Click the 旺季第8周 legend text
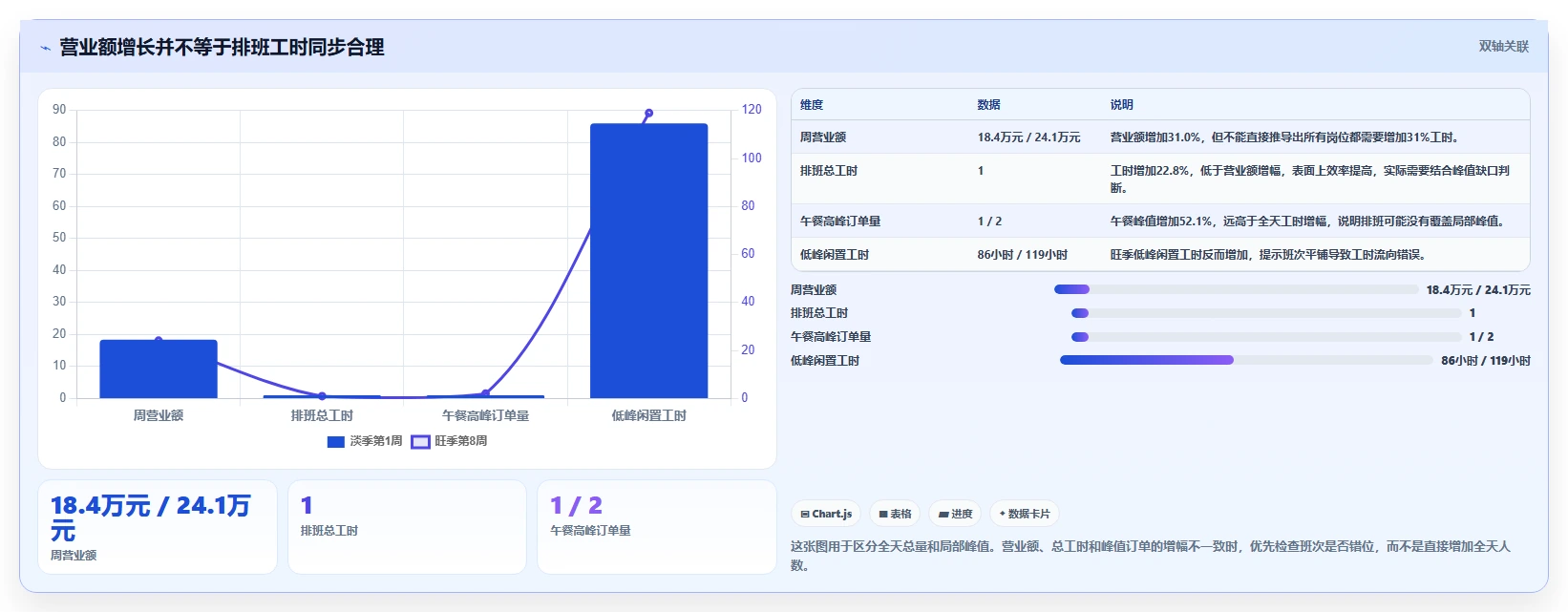The width and height of the screenshot is (1568, 612). click(x=461, y=441)
